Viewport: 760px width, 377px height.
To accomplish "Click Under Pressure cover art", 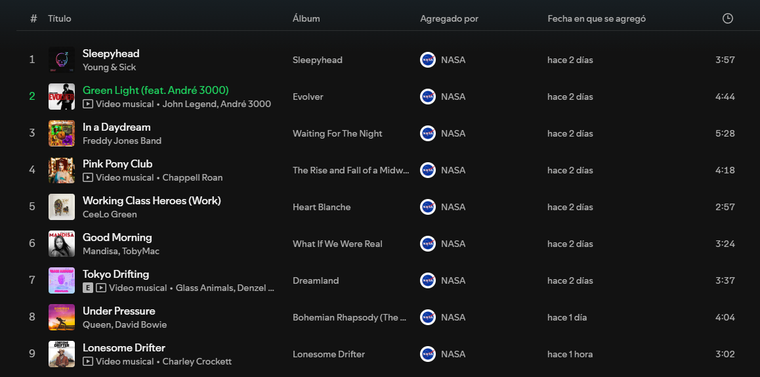I will pyautogui.click(x=62, y=317).
